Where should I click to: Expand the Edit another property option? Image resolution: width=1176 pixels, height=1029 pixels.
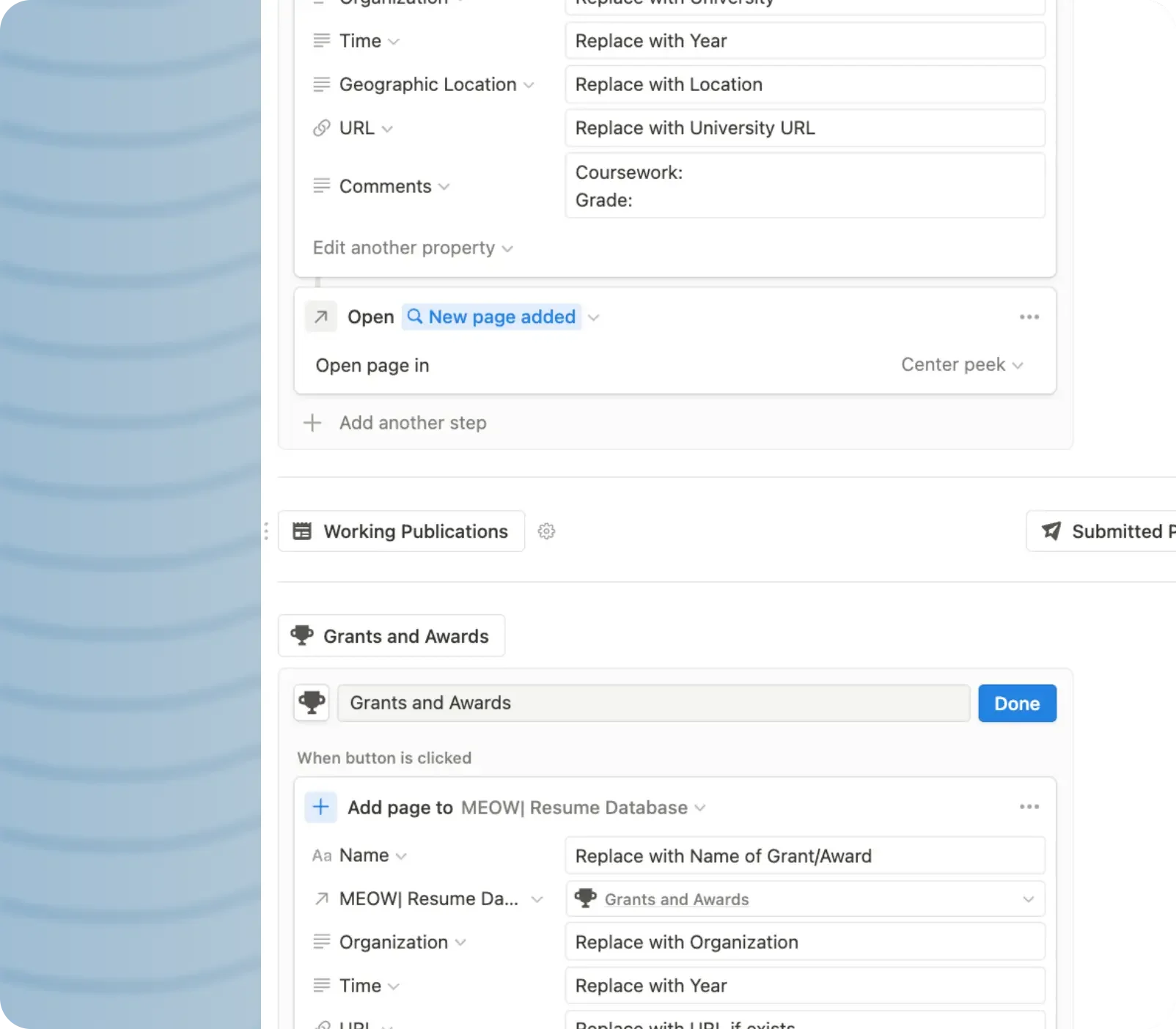click(412, 248)
